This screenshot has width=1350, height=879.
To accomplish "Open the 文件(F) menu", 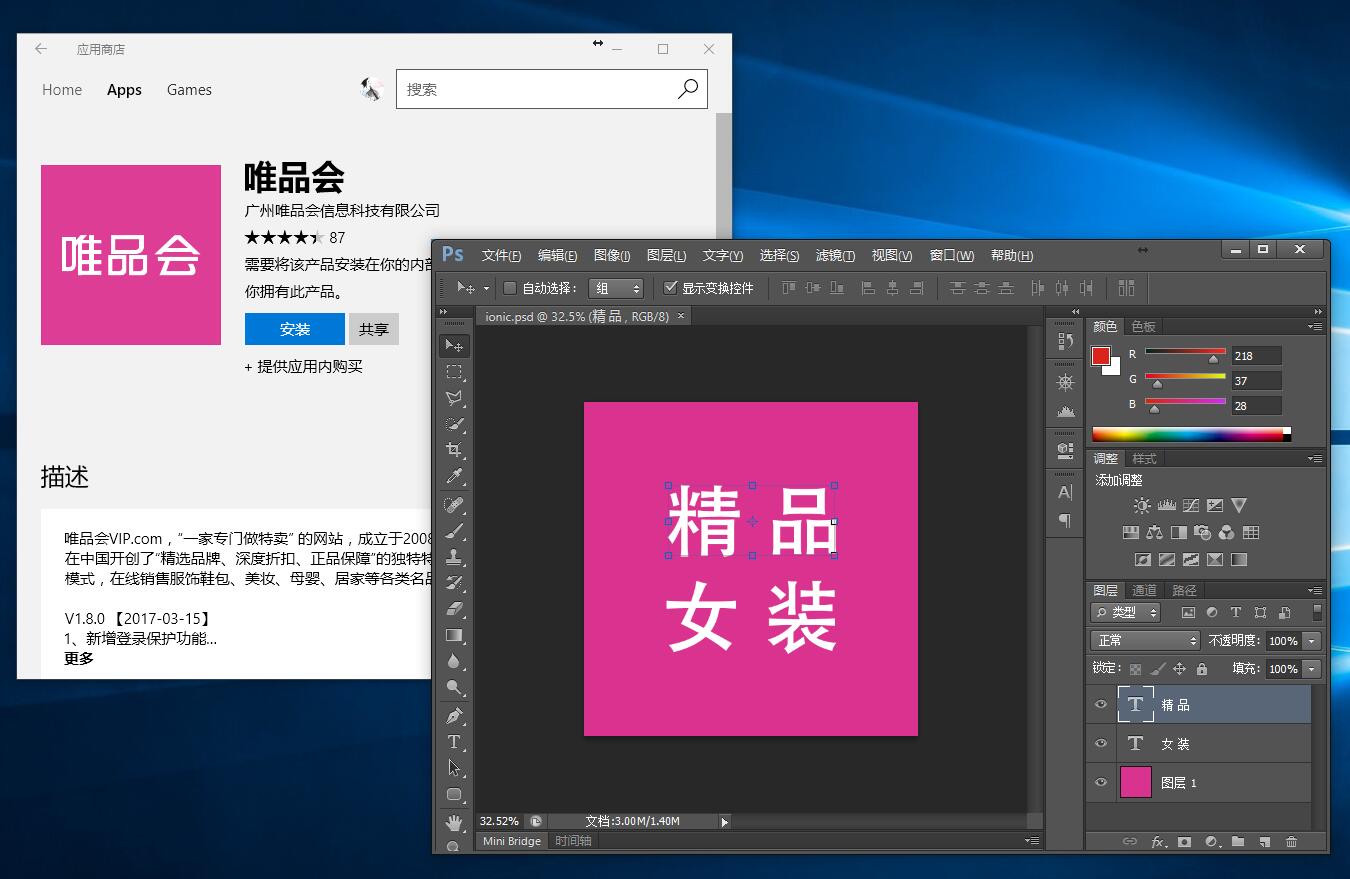I will pyautogui.click(x=502, y=256).
